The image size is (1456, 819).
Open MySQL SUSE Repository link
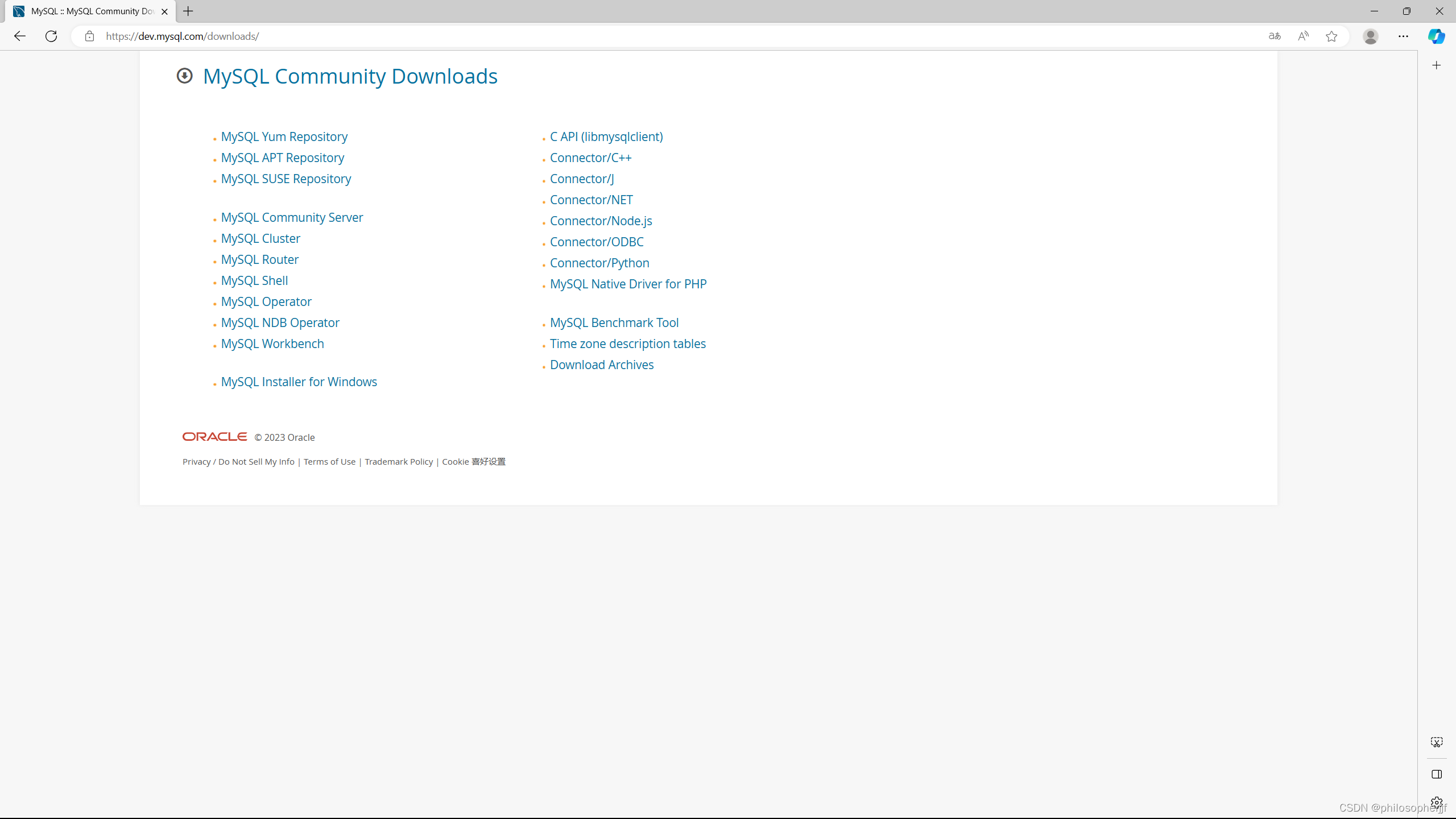click(286, 179)
